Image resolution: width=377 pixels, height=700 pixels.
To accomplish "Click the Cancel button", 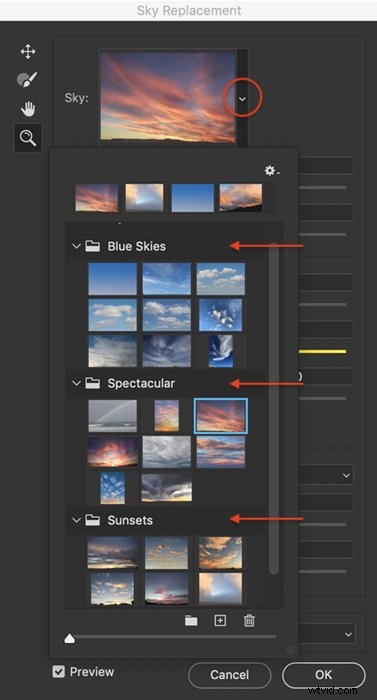I will tap(230, 675).
